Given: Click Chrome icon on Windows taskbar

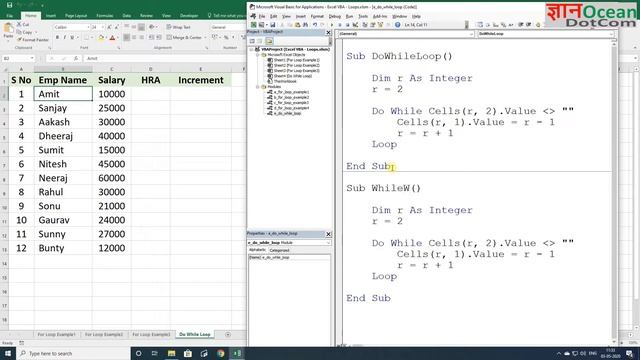Looking at the screenshot, I should click(x=221, y=353).
